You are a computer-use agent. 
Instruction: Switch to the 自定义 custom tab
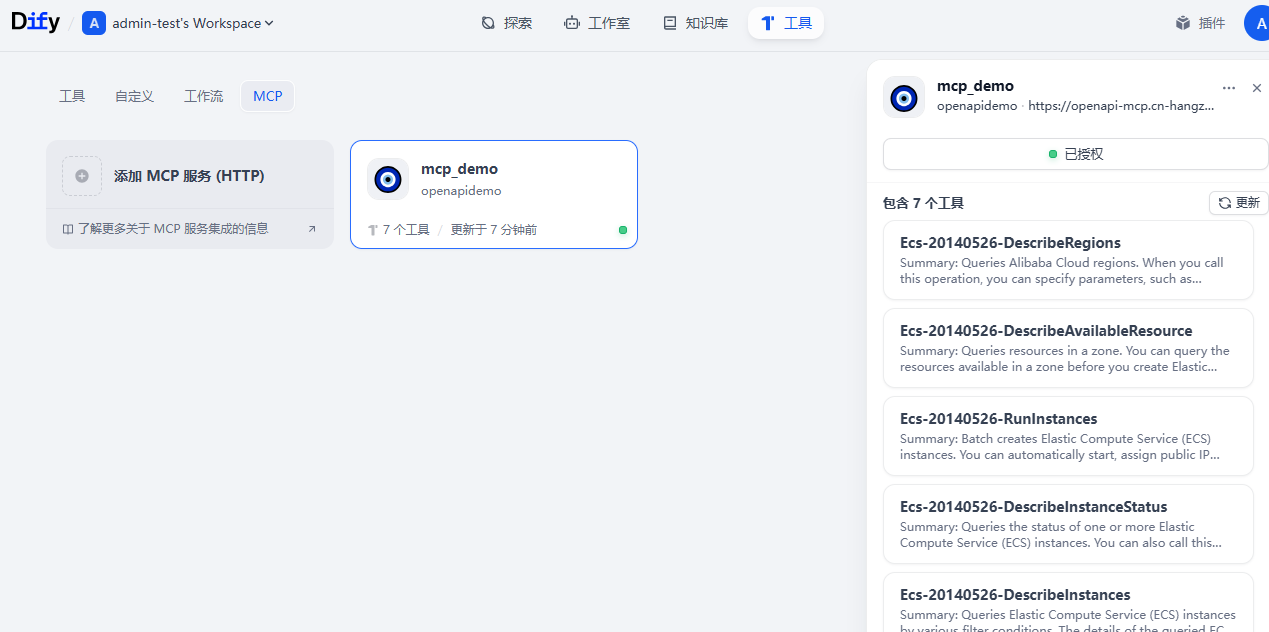[x=134, y=96]
